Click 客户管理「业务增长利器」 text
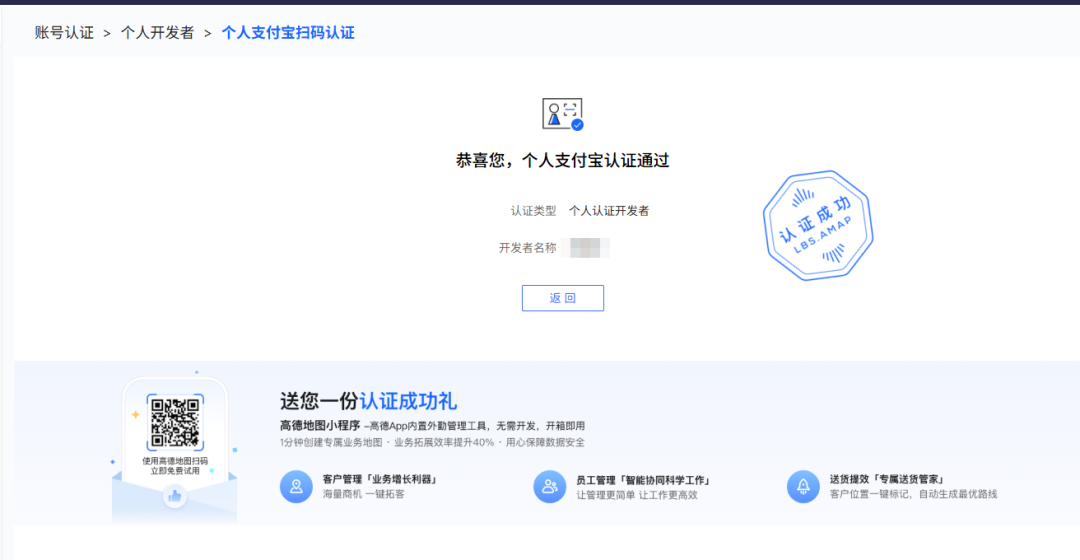Screen dimensions: 1080x560 pos(381,479)
